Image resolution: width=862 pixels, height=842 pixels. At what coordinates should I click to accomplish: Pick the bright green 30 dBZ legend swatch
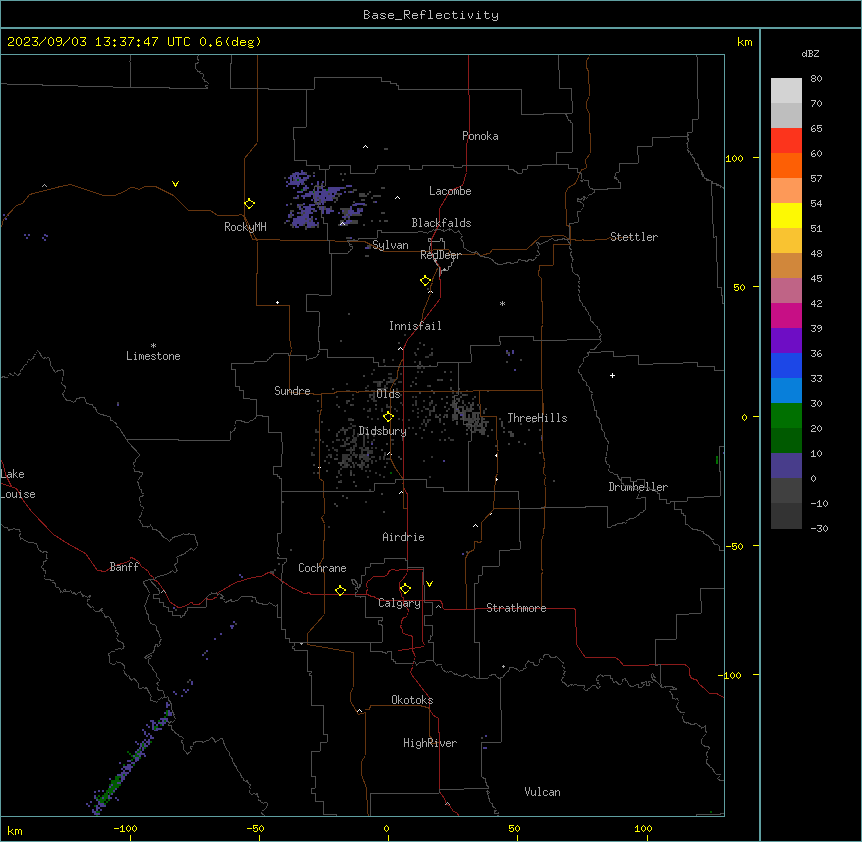786,416
